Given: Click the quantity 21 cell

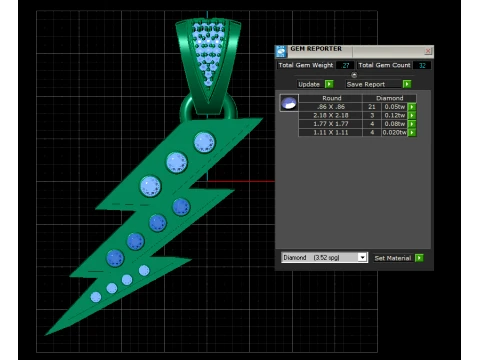Looking at the screenshot, I should (372, 107).
